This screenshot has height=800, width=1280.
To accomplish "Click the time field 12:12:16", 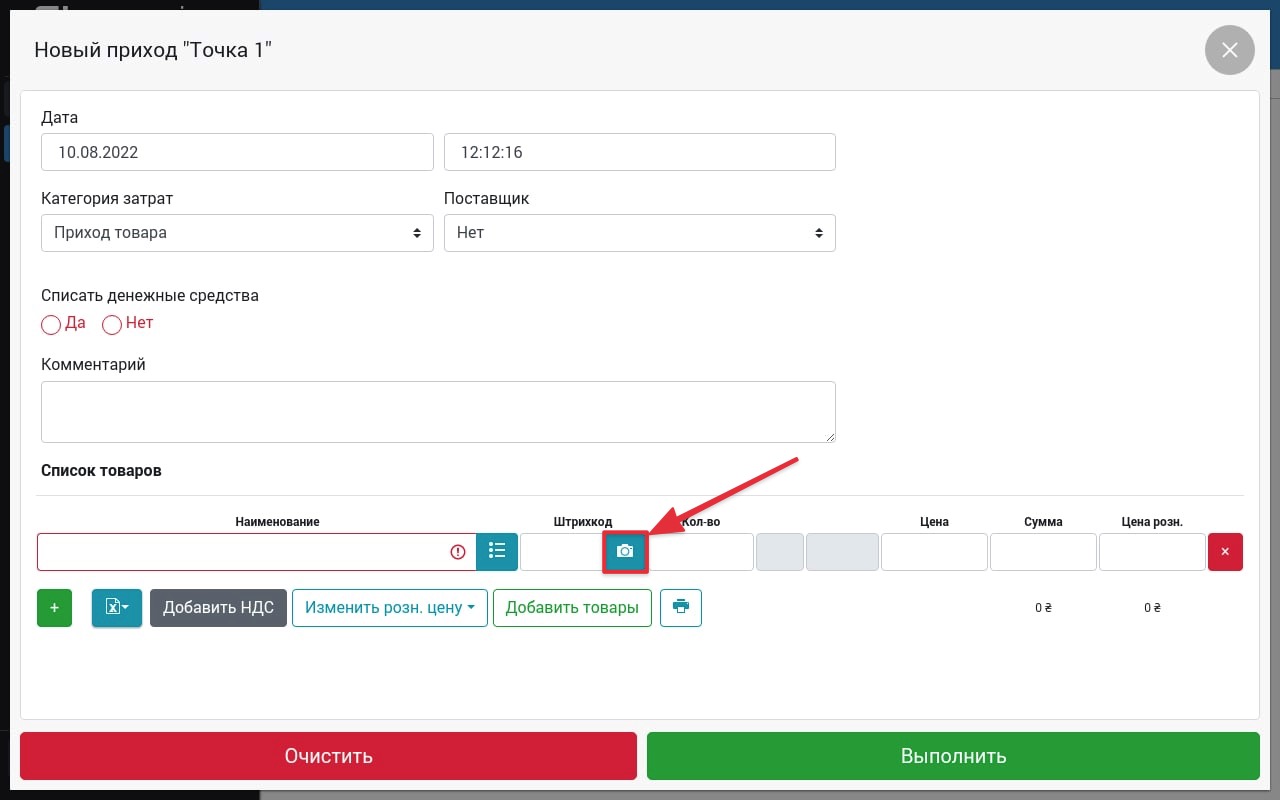I will (x=639, y=153).
